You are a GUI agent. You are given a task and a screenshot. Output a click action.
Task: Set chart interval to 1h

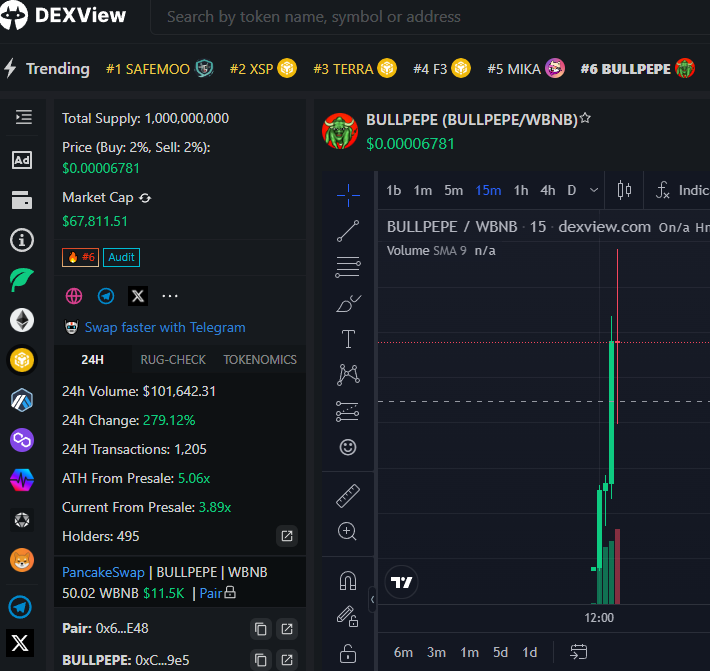tap(521, 191)
